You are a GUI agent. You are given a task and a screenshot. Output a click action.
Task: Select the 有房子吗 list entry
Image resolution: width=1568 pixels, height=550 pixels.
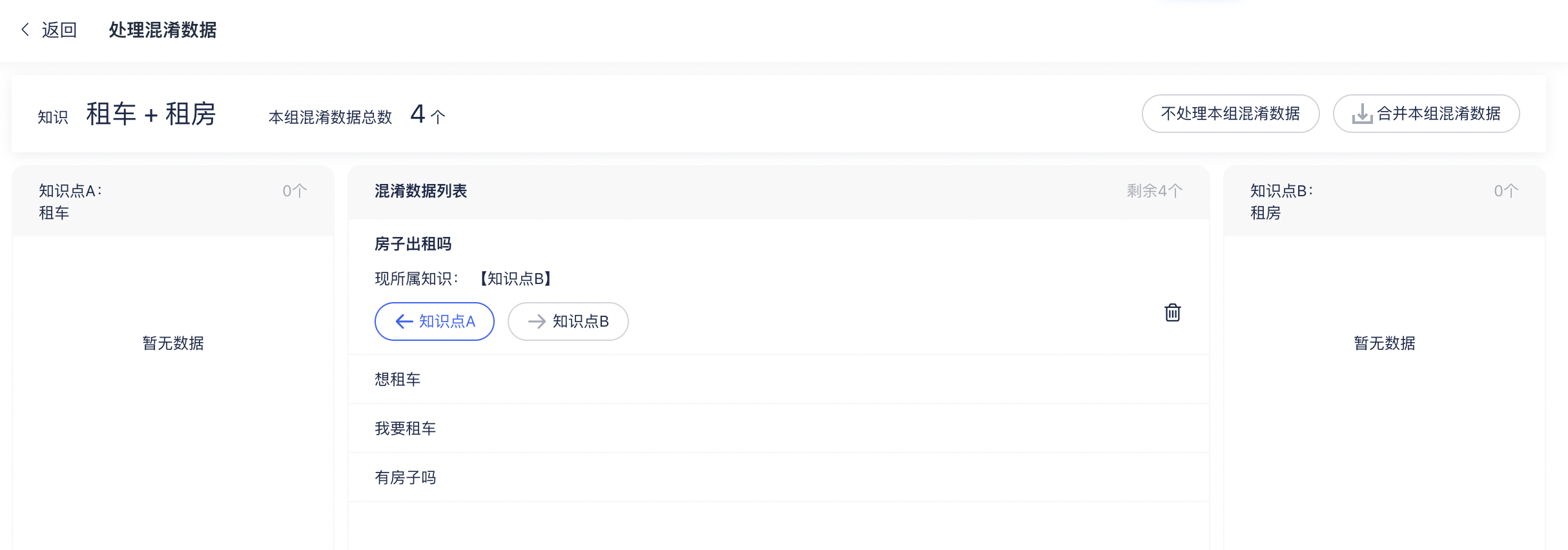point(406,478)
